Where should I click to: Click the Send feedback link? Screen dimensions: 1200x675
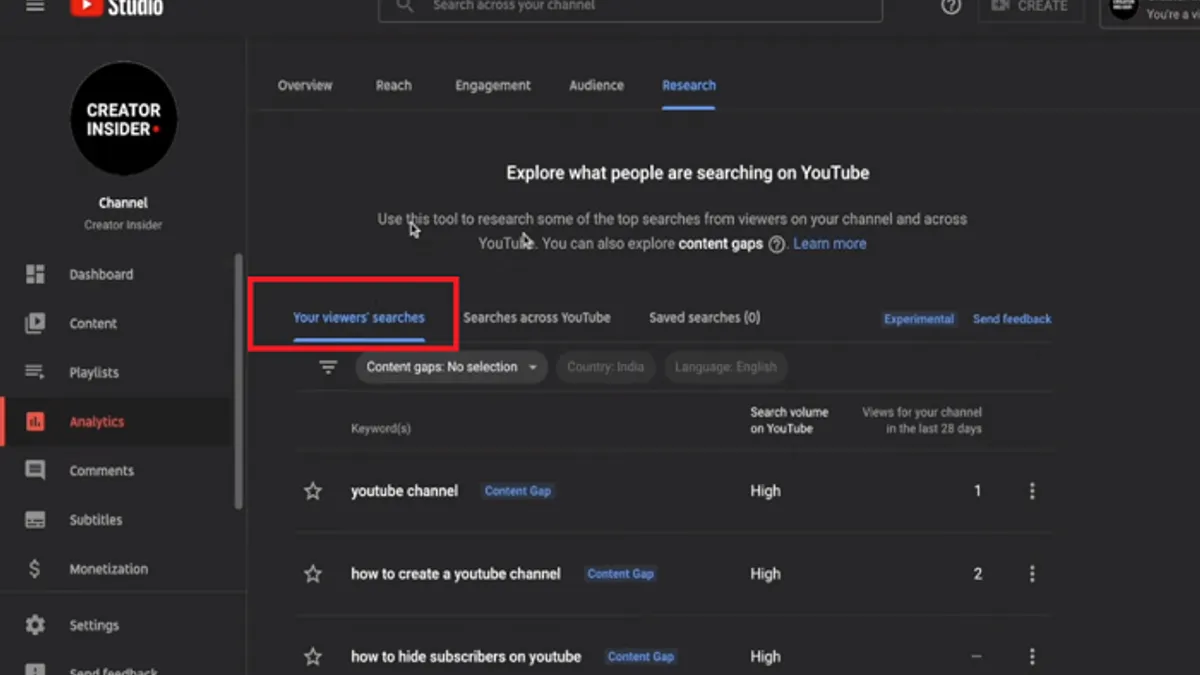coord(1012,319)
